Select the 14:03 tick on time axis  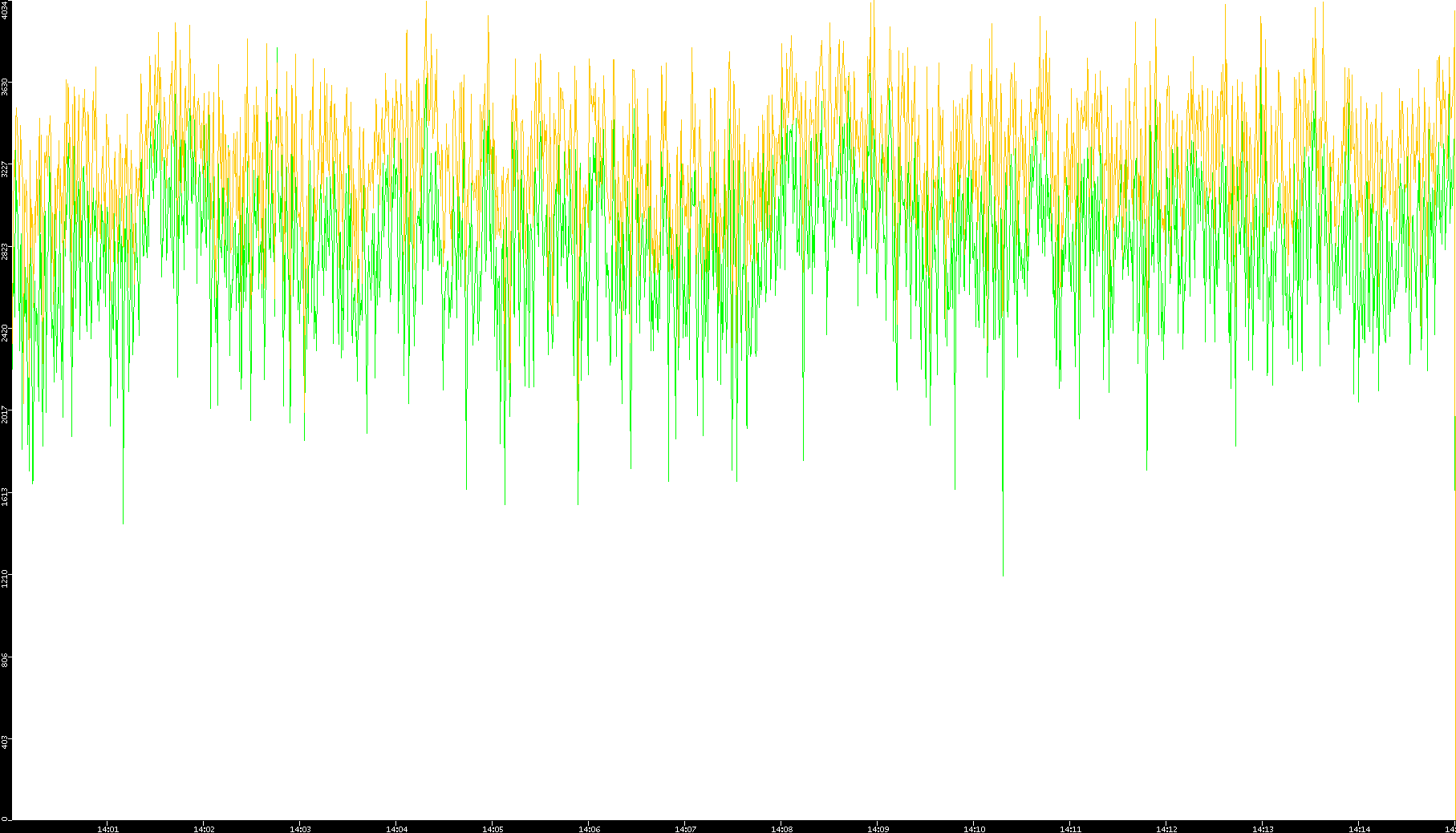tap(300, 828)
